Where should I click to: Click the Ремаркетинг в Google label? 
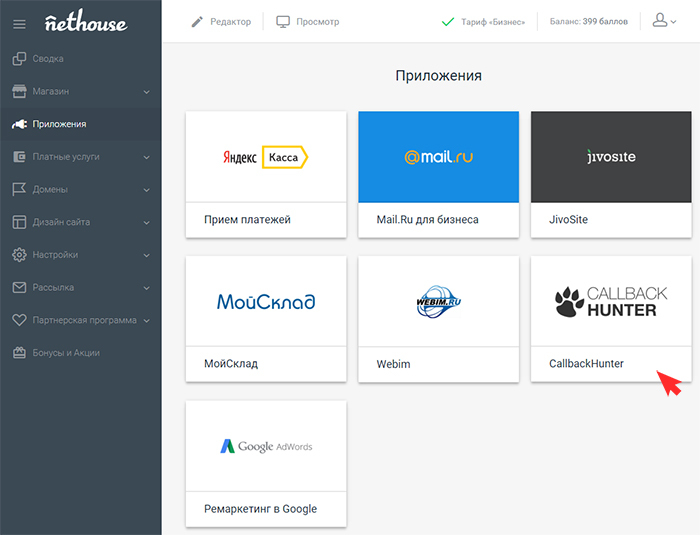260,509
